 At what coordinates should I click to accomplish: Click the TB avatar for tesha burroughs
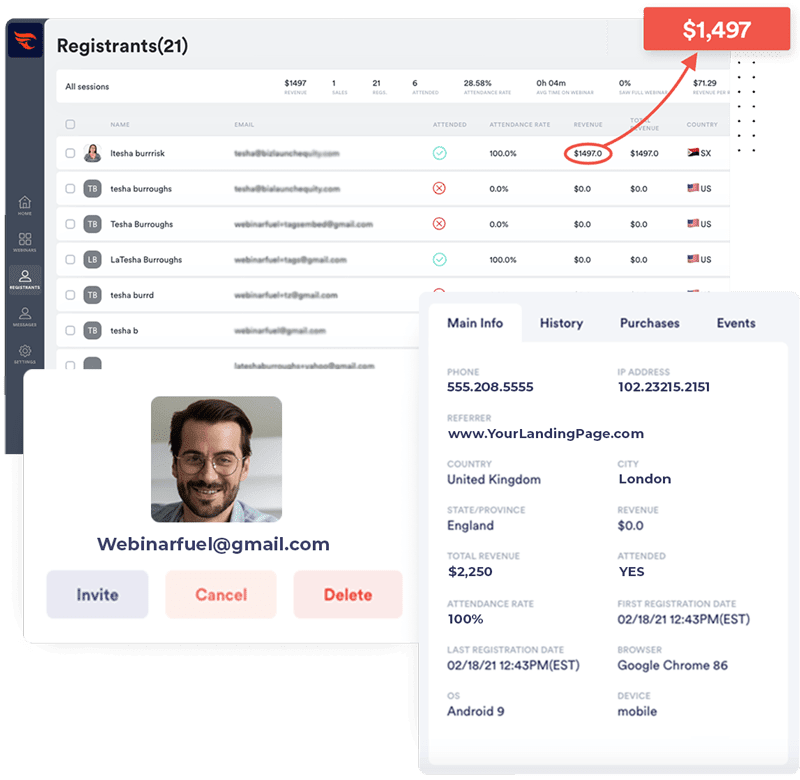coord(92,189)
